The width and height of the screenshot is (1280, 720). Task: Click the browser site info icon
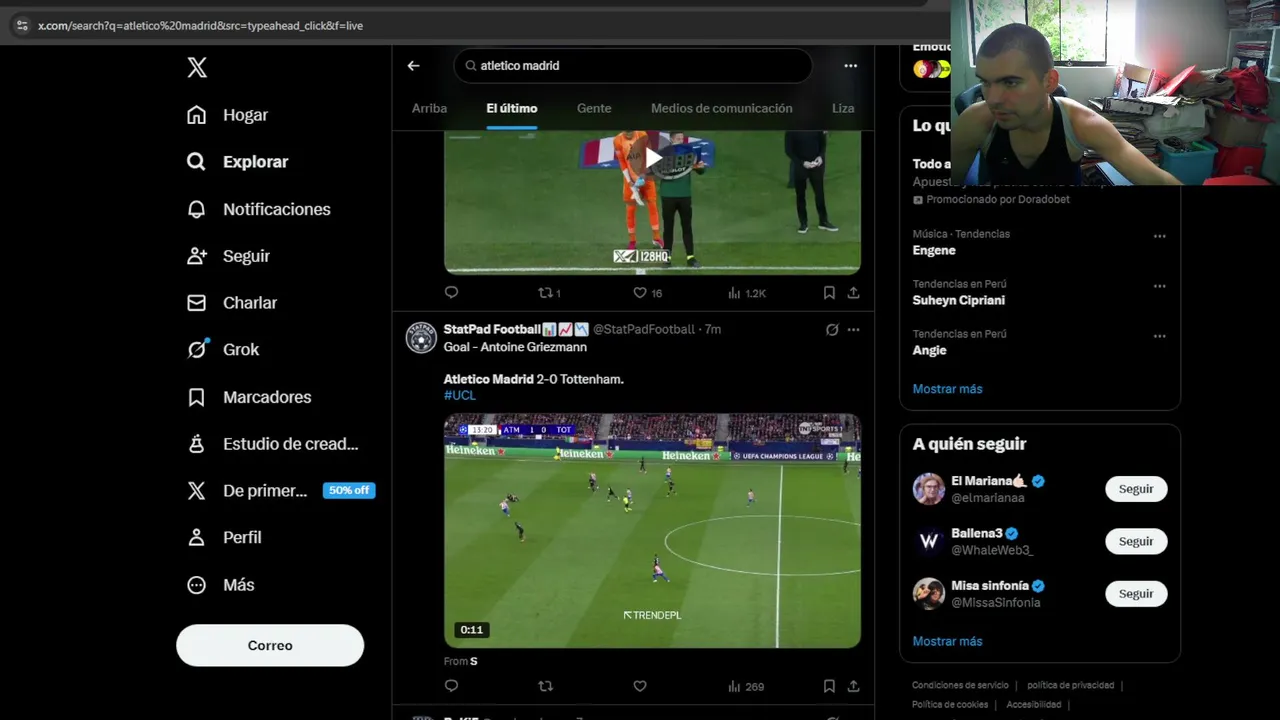[x=22, y=25]
